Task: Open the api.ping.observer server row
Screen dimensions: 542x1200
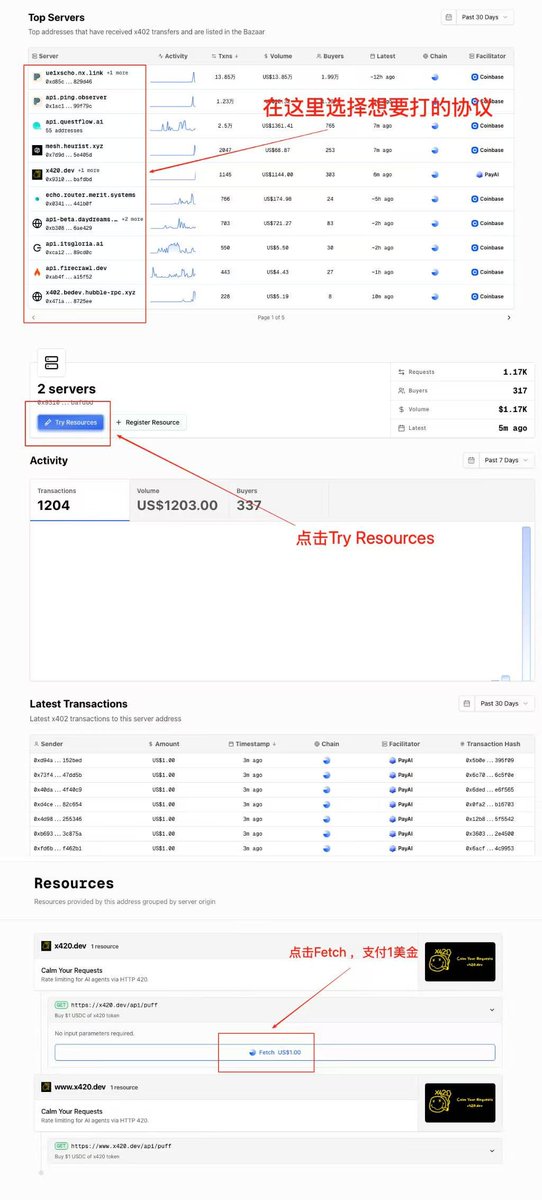Action: pyautogui.click(x=270, y=101)
